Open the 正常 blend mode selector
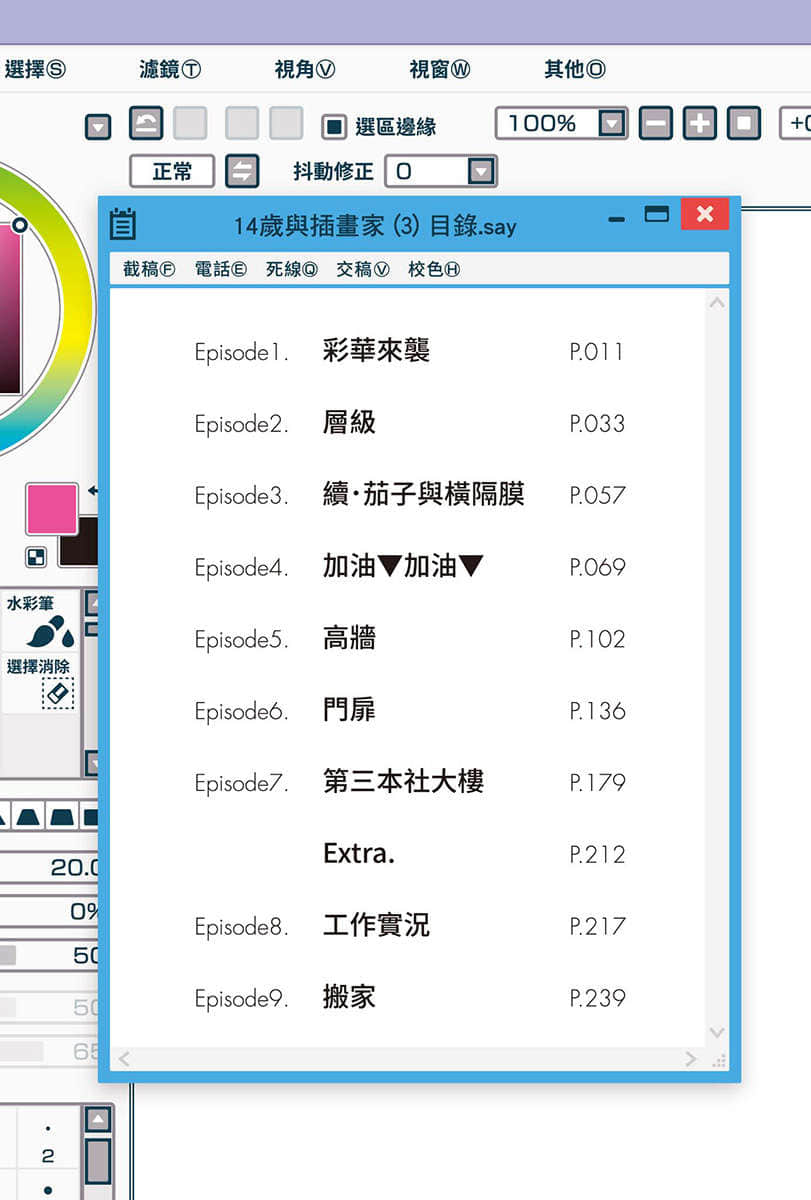This screenshot has width=811, height=1200. (x=172, y=171)
